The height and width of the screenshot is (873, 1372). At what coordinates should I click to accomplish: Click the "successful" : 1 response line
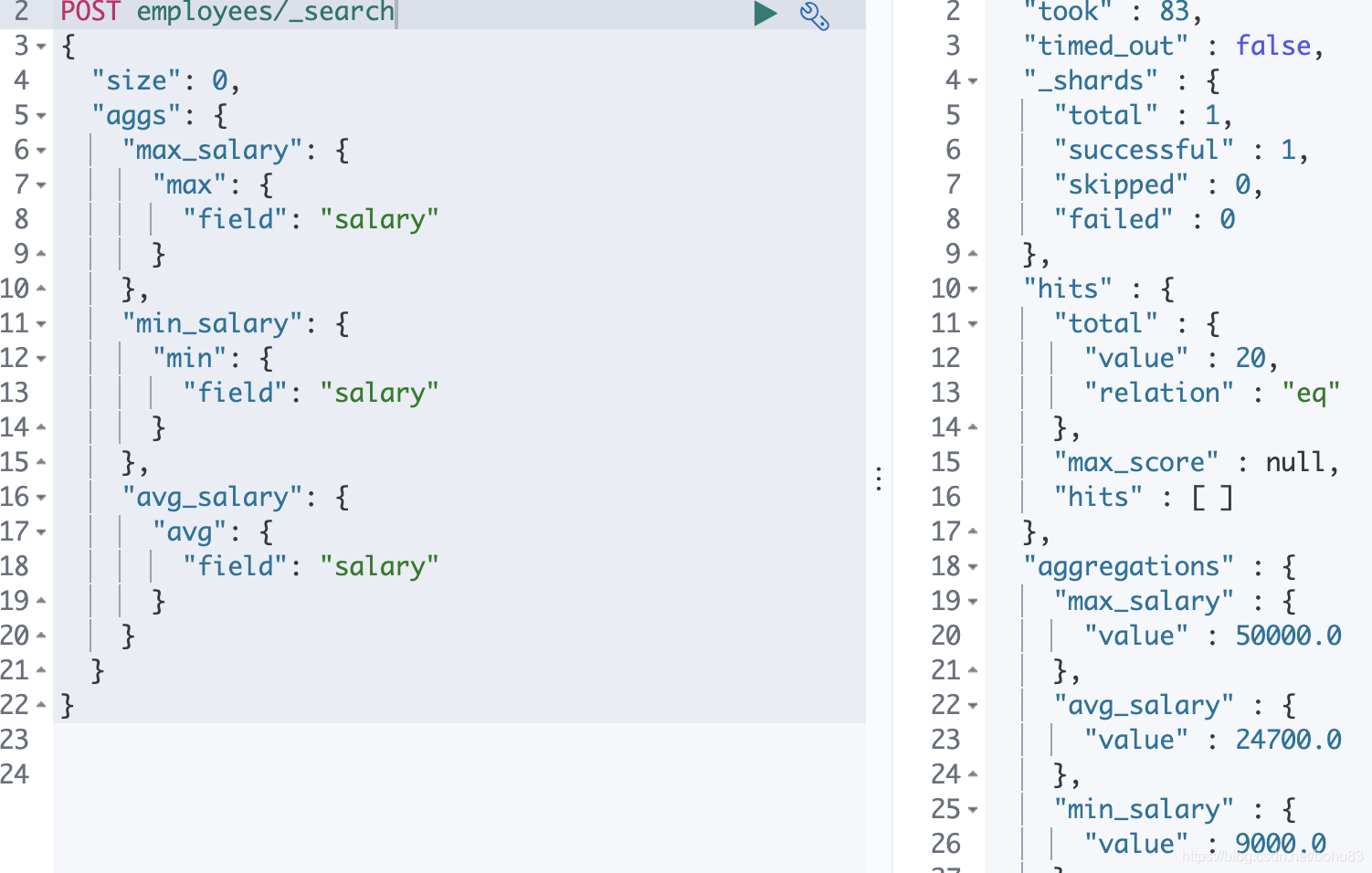[1180, 150]
